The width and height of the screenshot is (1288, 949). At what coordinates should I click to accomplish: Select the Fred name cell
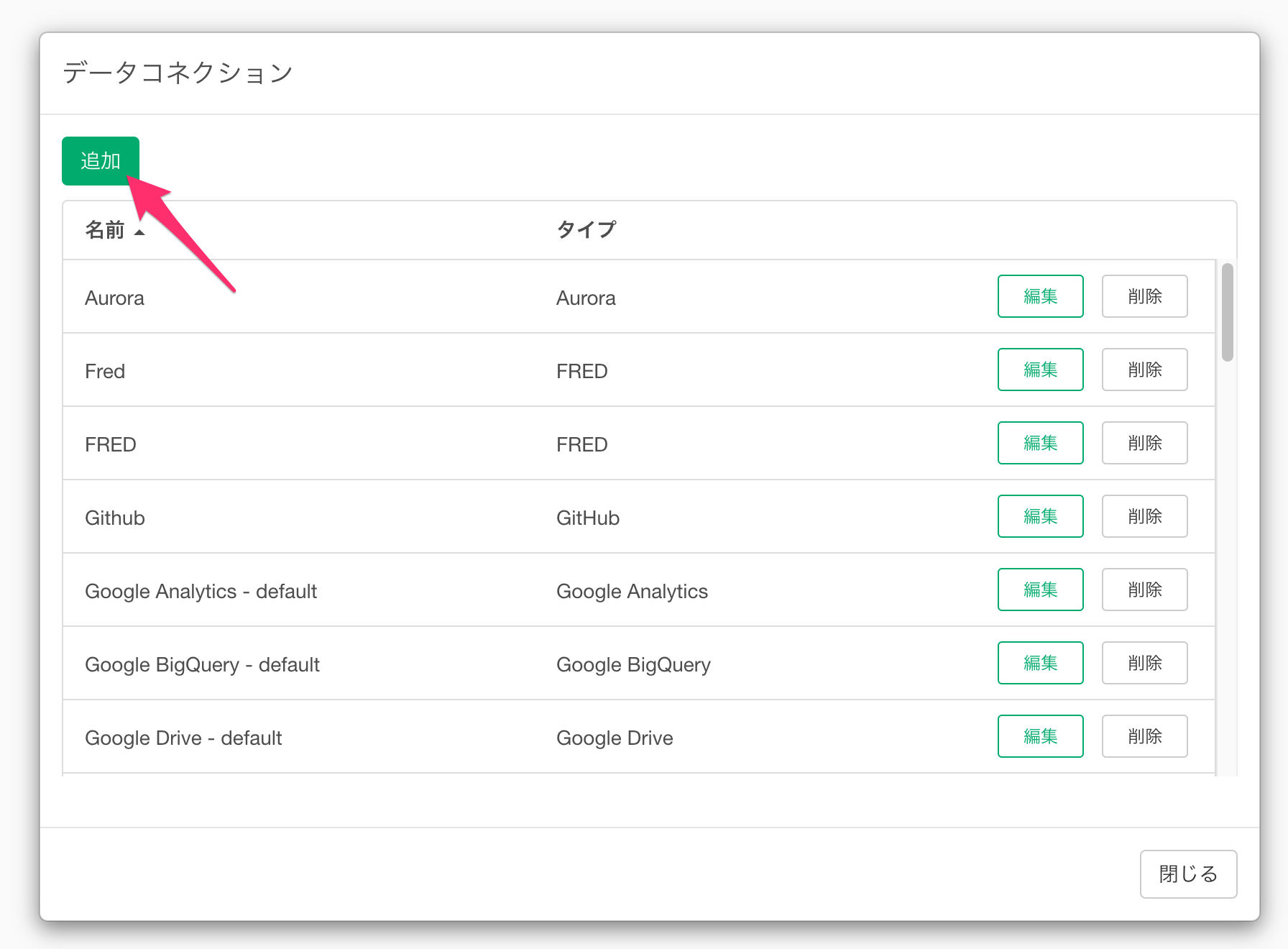(x=105, y=372)
